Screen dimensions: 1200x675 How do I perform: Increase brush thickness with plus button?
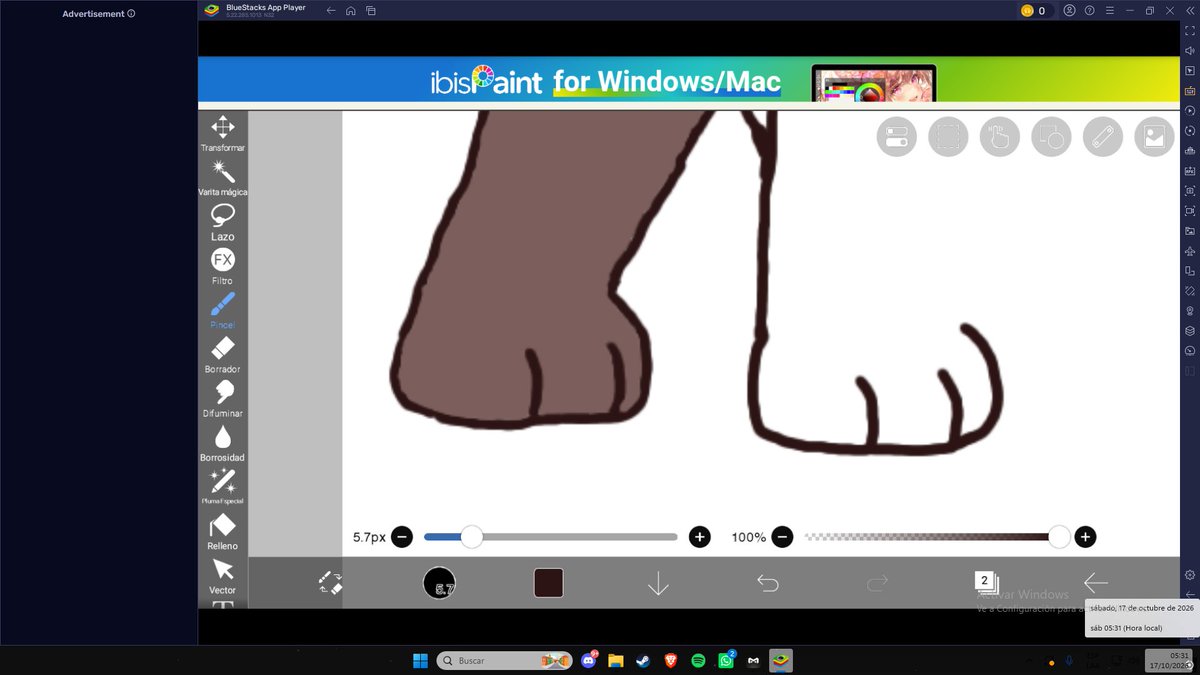click(700, 537)
